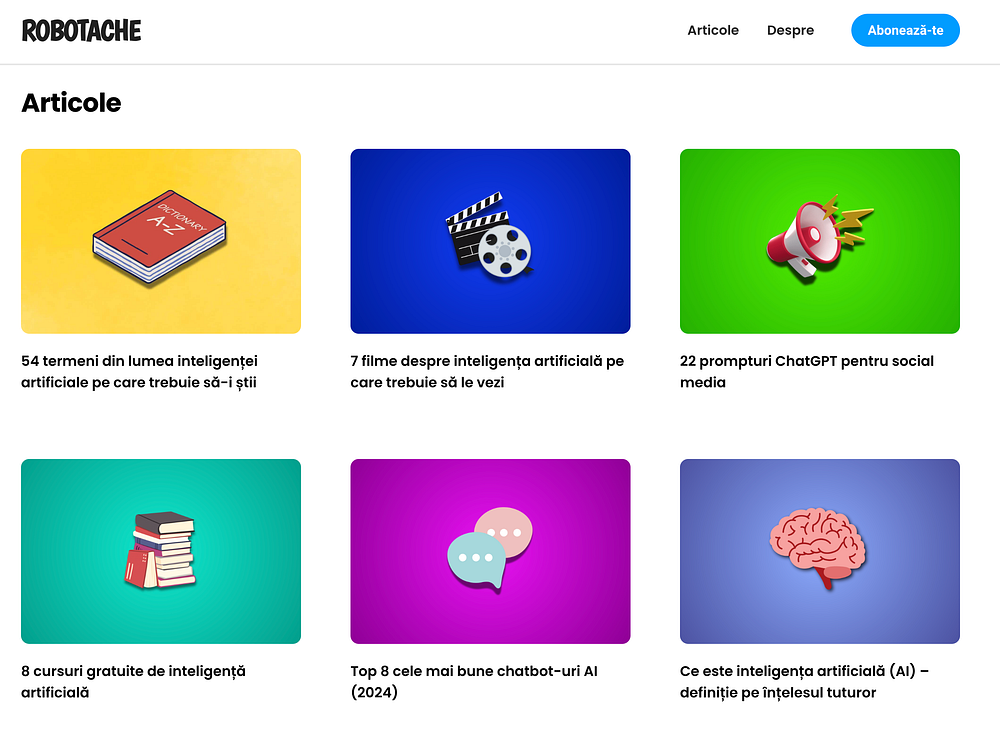The height and width of the screenshot is (740, 1000).
Task: Open '7 filme despre inteligența artificială' link
Action: (x=487, y=371)
